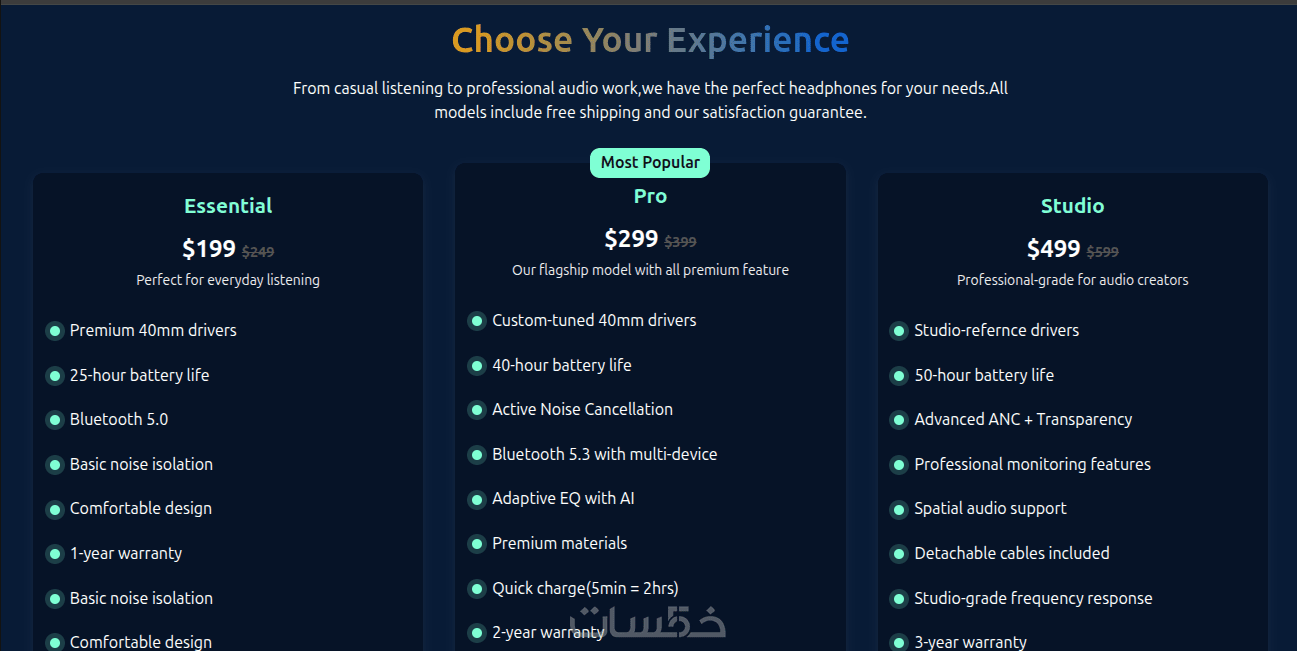Click the bullet icon beside Premium 40mm drivers
The image size is (1297, 651).
[55, 331]
